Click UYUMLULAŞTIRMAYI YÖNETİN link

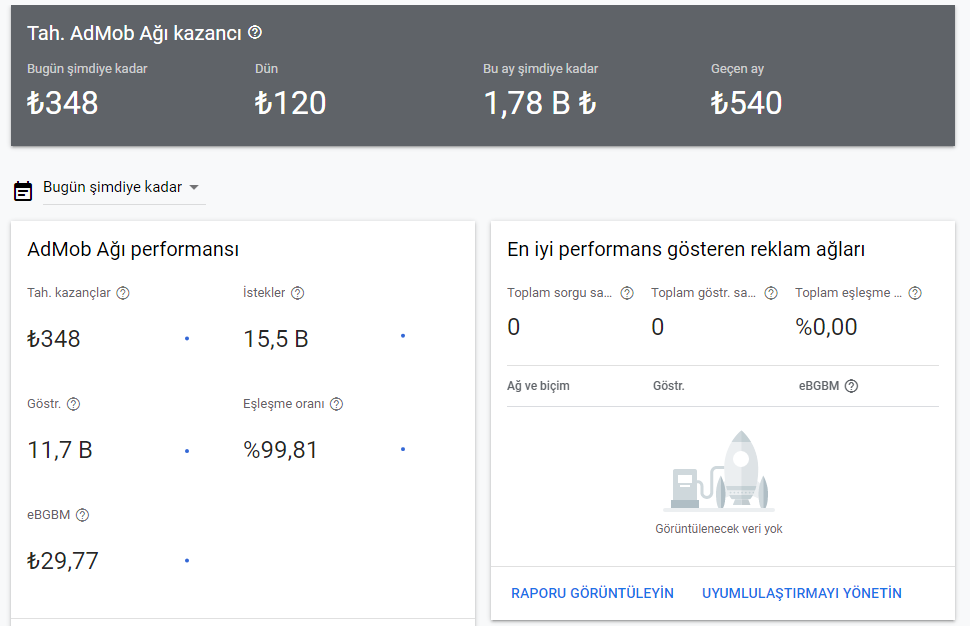coord(801,593)
